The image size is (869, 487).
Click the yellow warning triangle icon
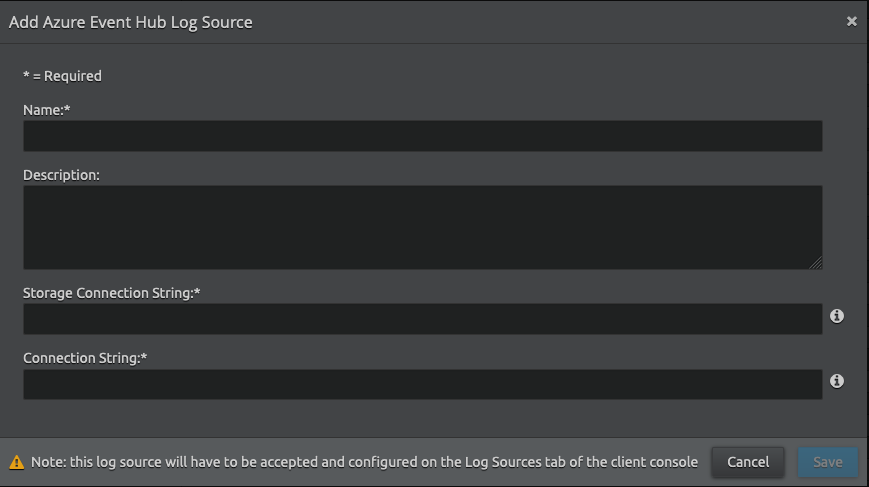click(17, 462)
